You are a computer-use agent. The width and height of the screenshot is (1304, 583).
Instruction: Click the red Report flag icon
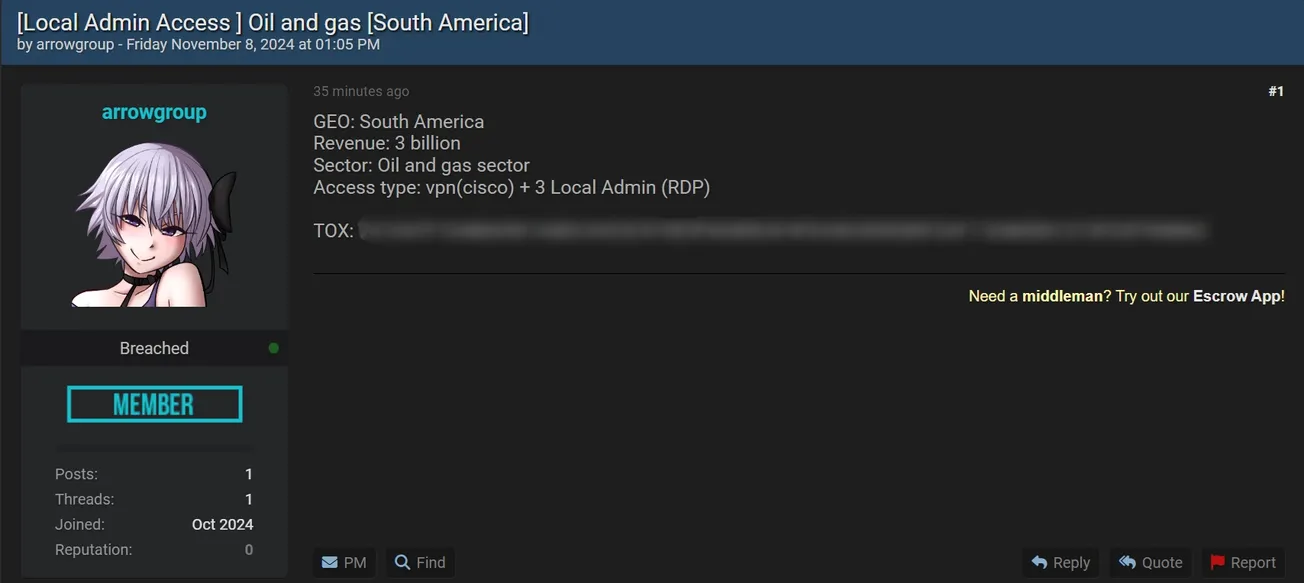coord(1217,563)
